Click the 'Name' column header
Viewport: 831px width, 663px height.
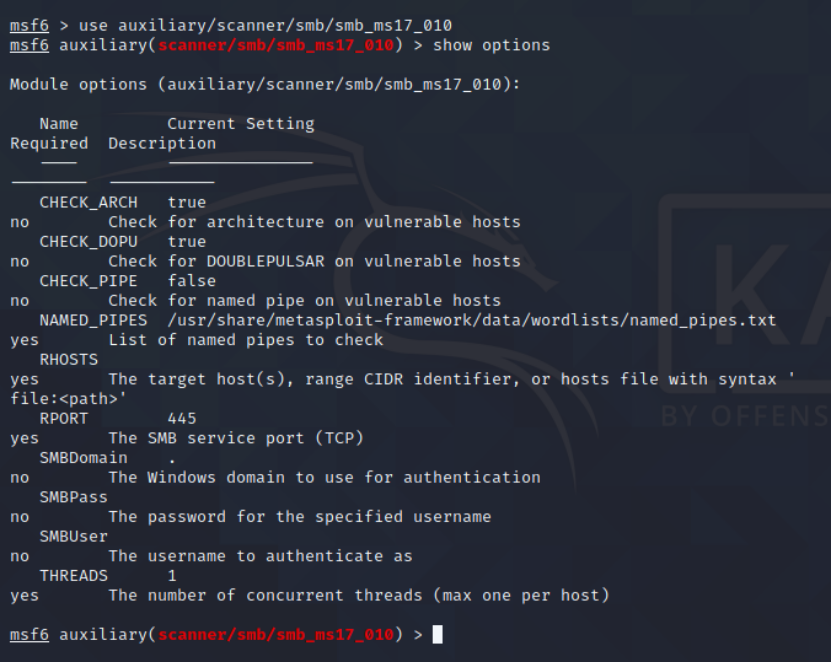click(59, 124)
